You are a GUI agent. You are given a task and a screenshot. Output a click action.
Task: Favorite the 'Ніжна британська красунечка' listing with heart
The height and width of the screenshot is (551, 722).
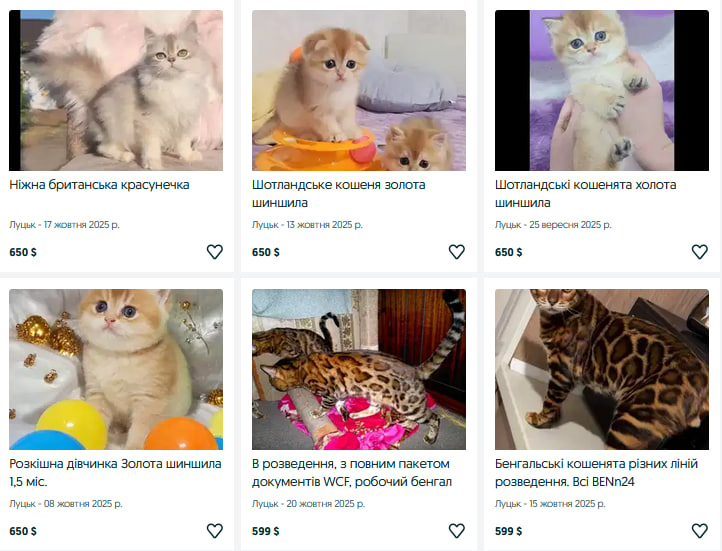[x=214, y=252]
